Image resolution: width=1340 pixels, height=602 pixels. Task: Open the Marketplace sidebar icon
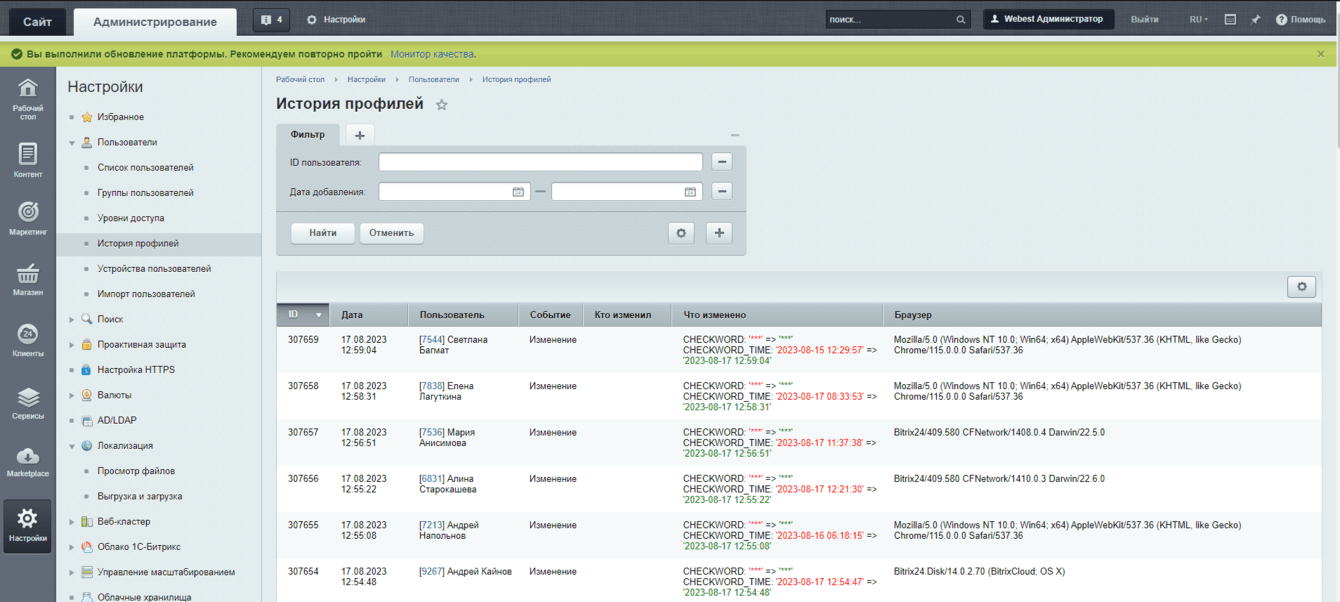coord(28,462)
